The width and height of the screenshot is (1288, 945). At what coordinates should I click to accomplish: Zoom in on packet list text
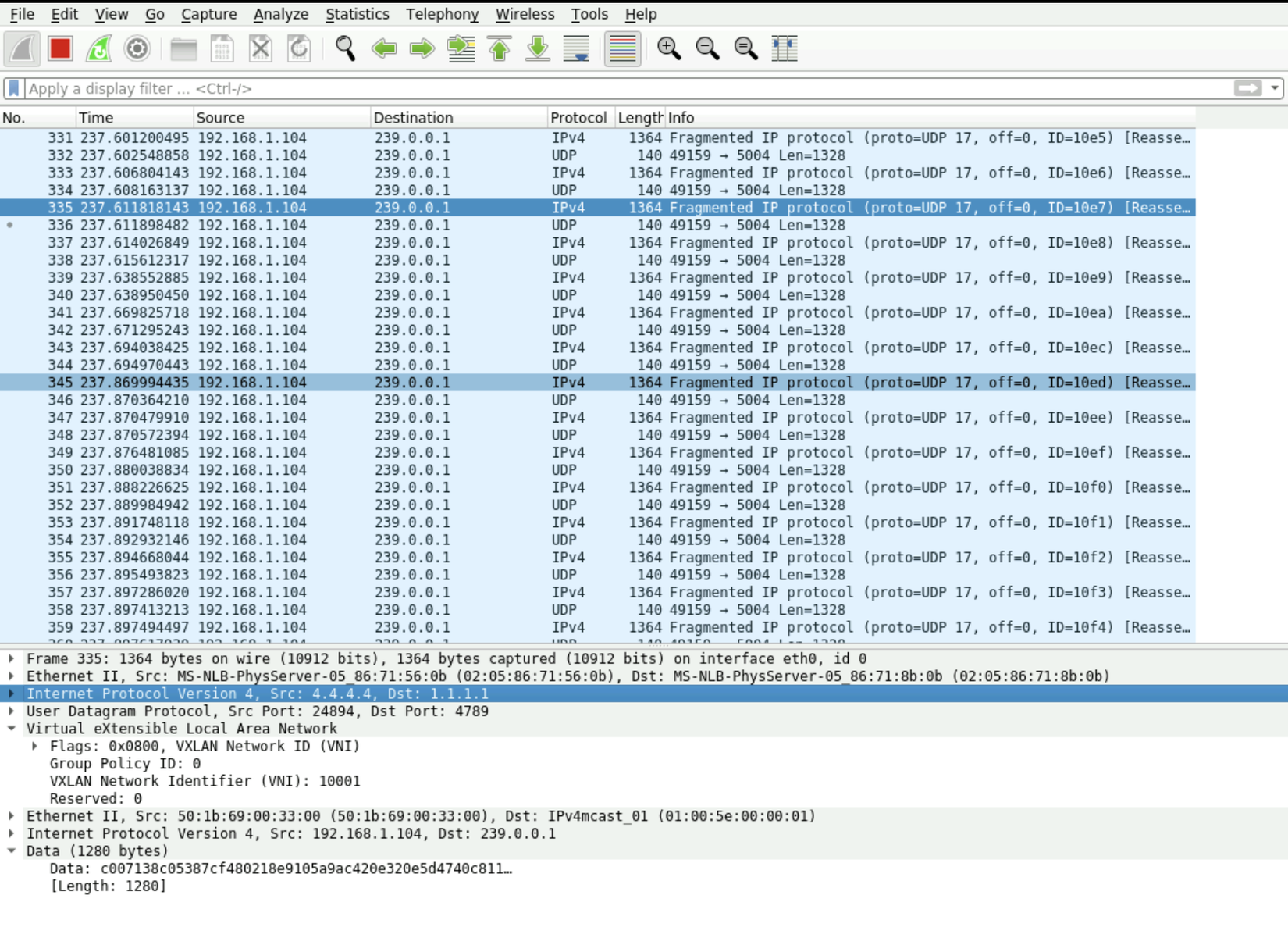[669, 48]
